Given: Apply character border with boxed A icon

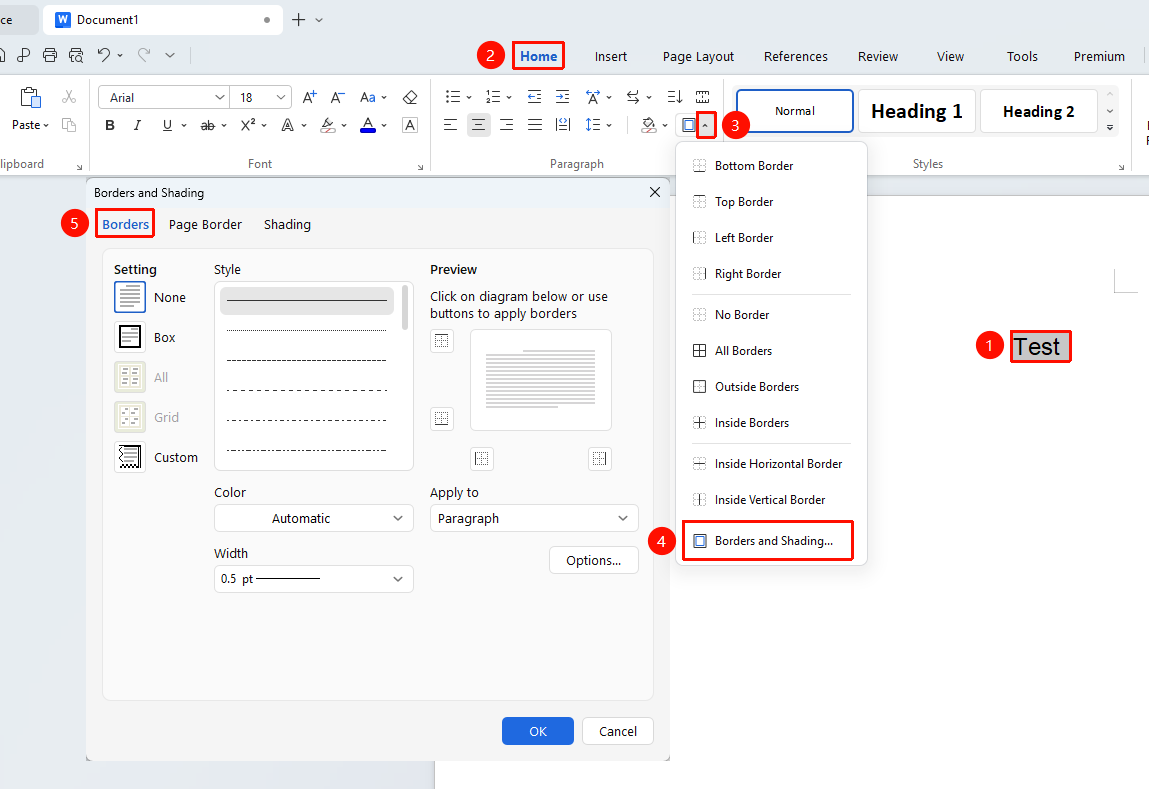Looking at the screenshot, I should tap(410, 125).
